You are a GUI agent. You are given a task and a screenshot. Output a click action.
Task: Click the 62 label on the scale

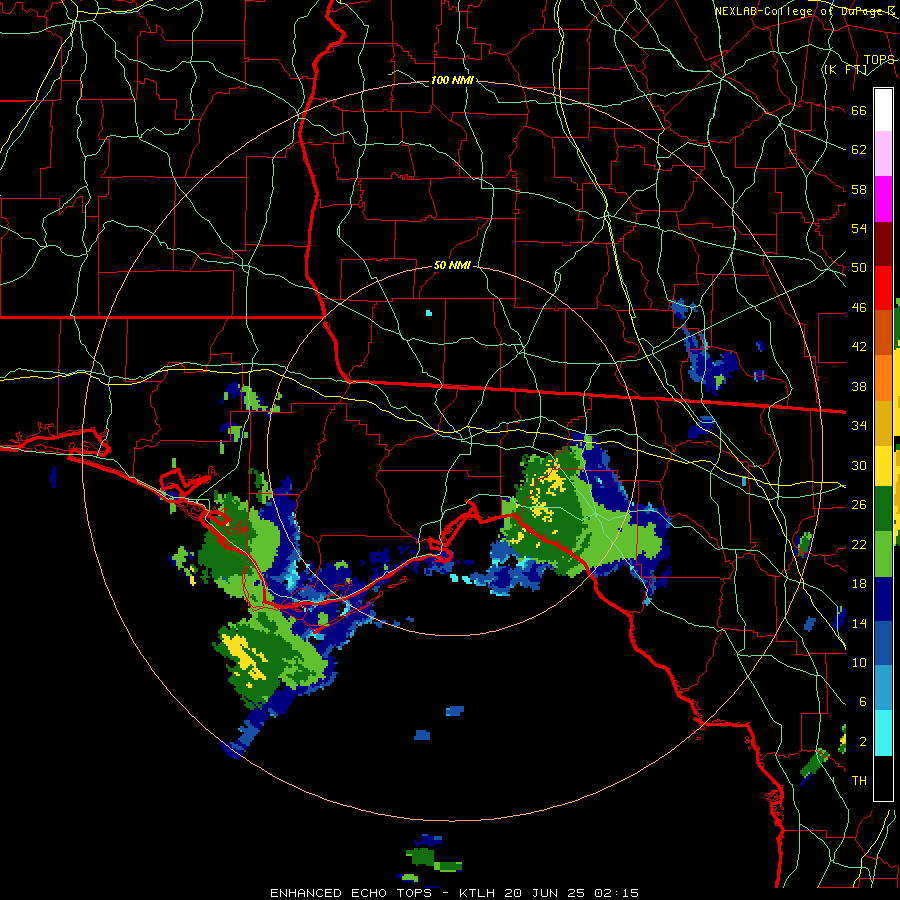(x=859, y=150)
